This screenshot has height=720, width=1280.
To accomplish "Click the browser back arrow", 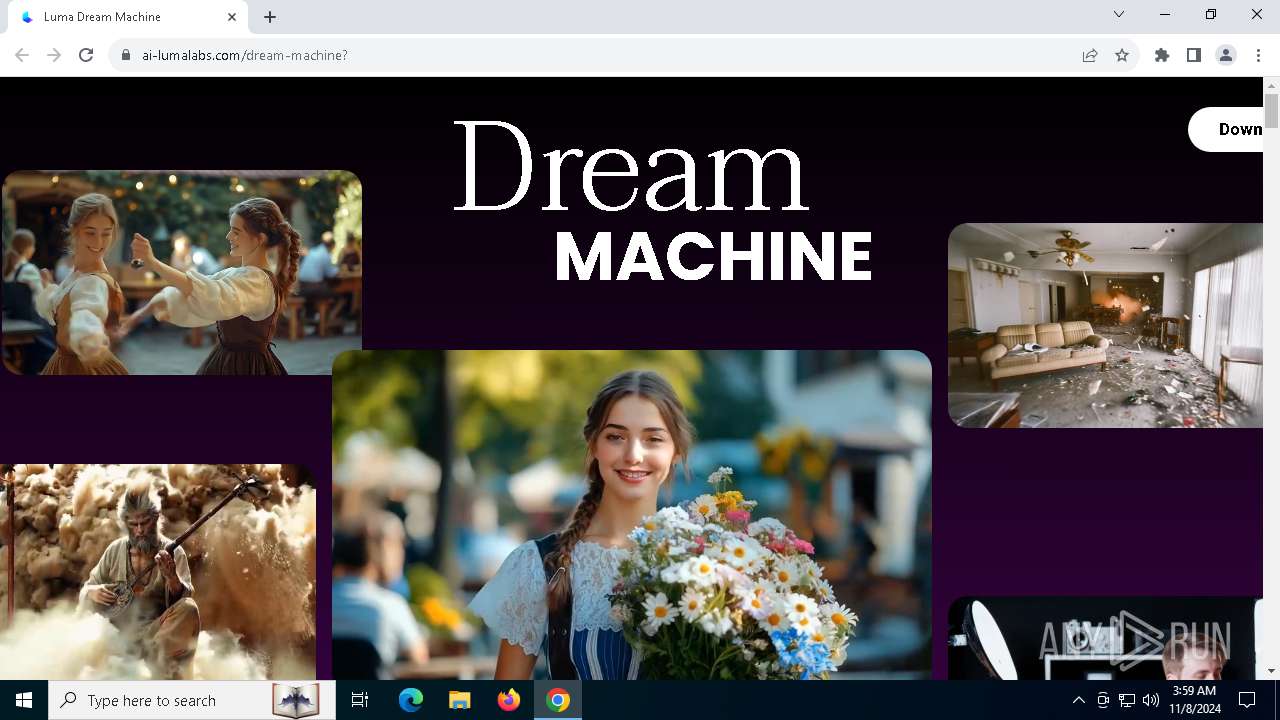I will click(x=22, y=55).
